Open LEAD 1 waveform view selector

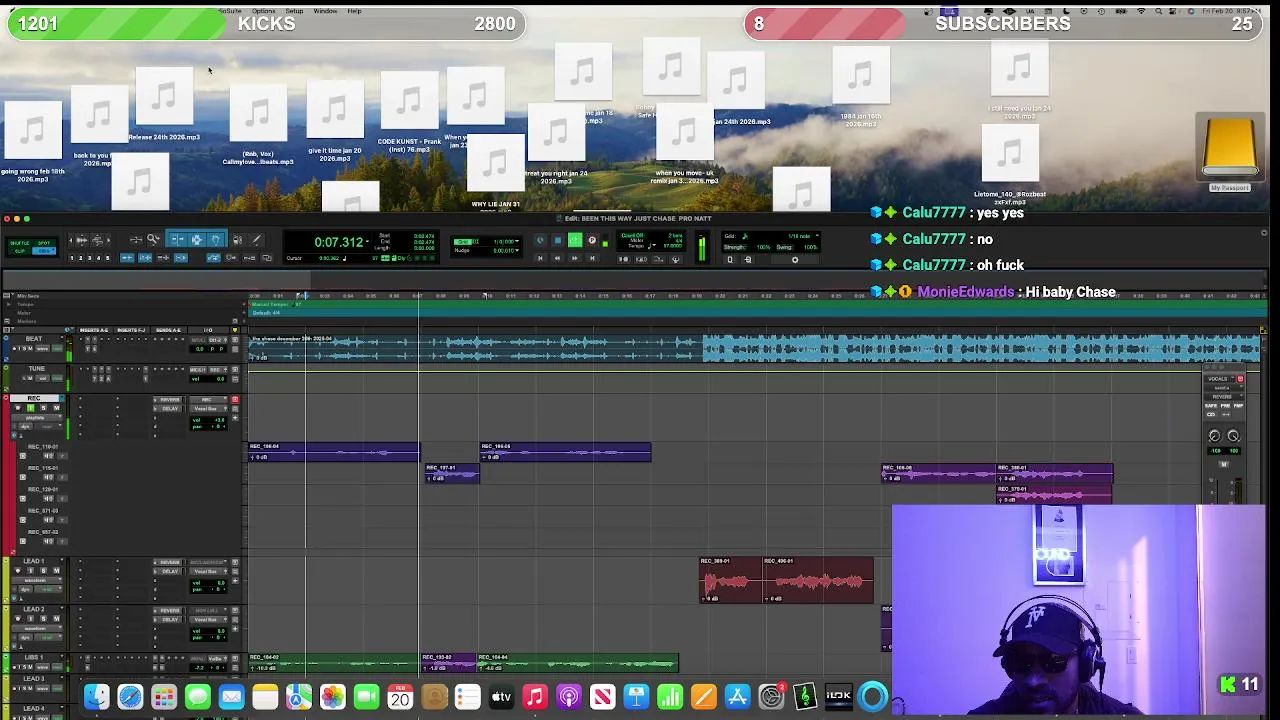click(37, 580)
